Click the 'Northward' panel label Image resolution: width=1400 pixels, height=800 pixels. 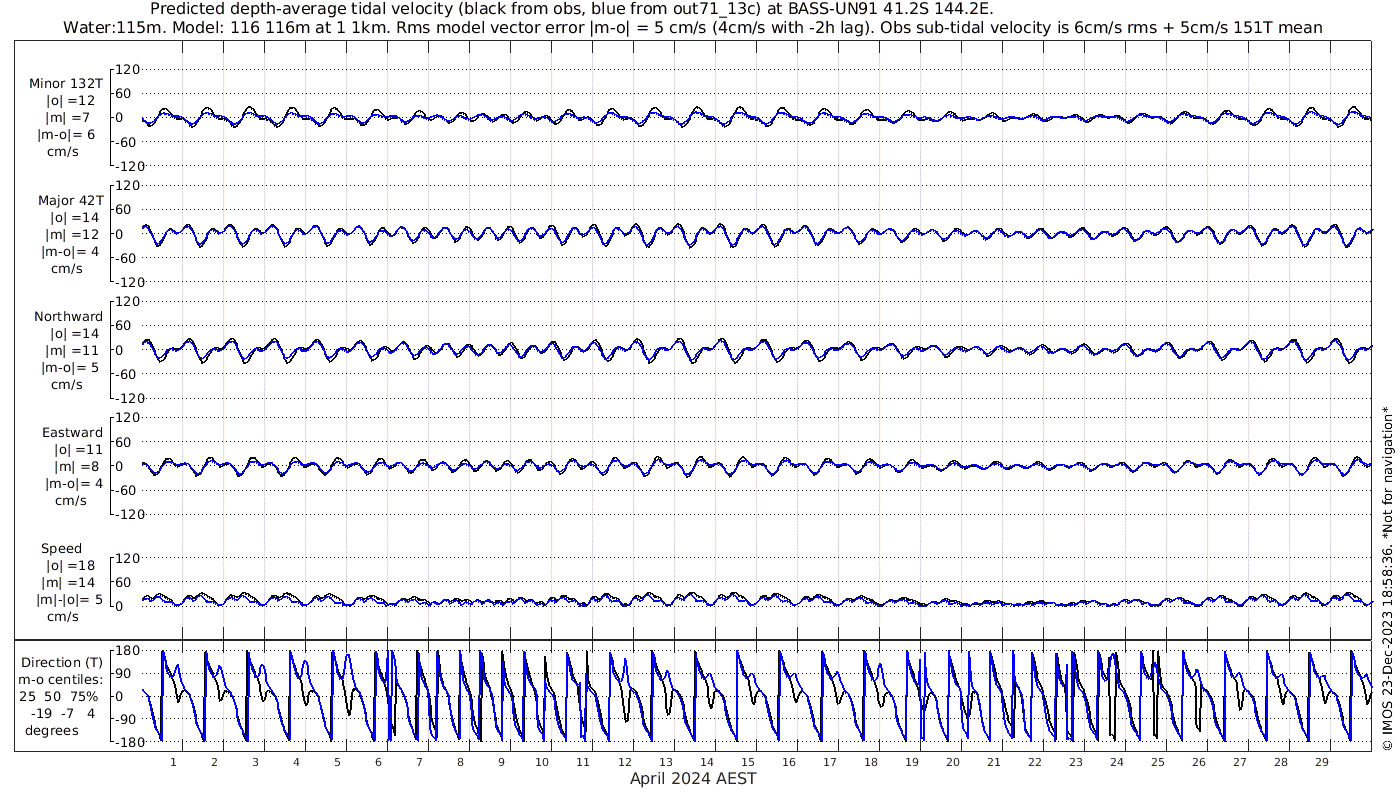point(68,316)
